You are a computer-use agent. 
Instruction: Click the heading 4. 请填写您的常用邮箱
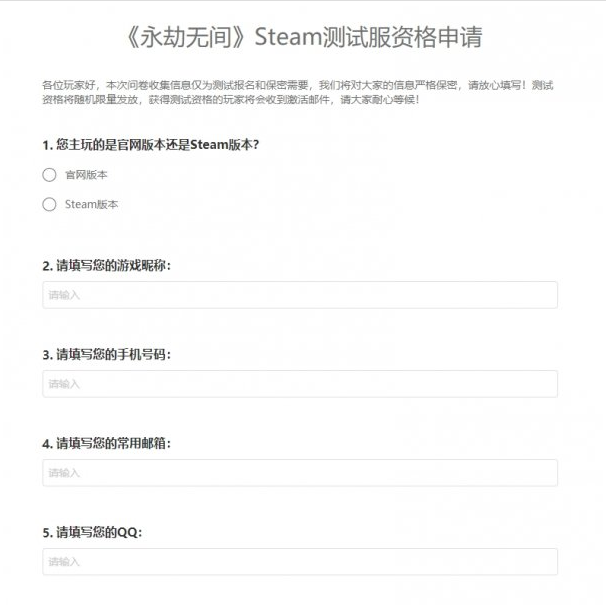click(x=106, y=443)
